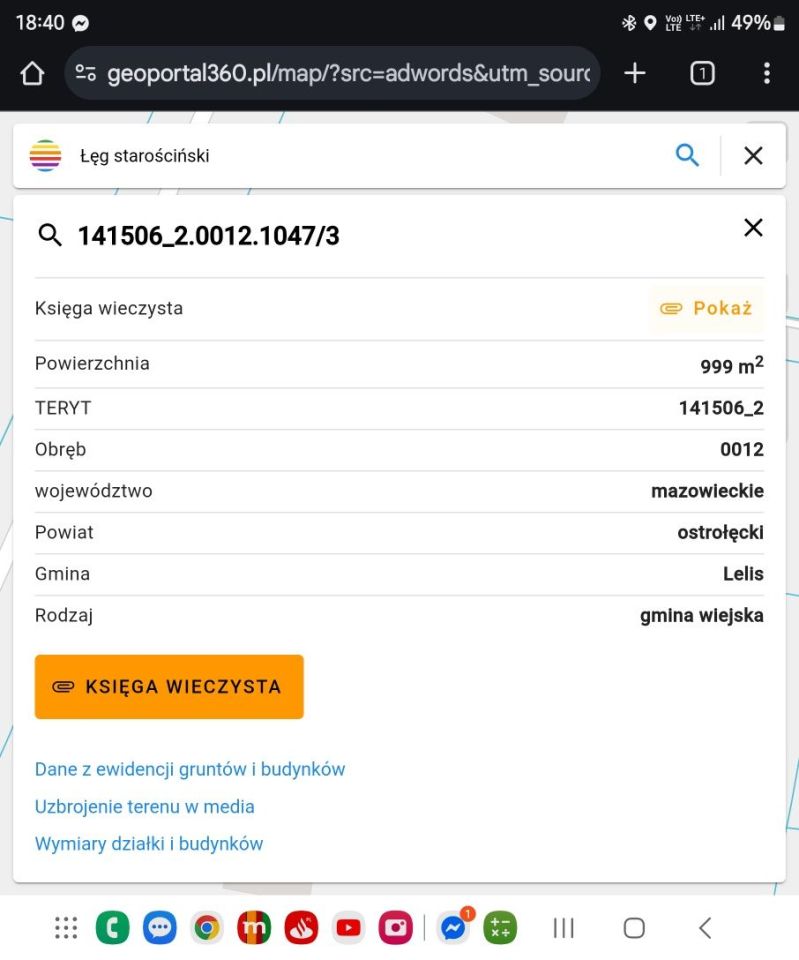
Task: Launch the Messages app icon
Action: pos(160,927)
